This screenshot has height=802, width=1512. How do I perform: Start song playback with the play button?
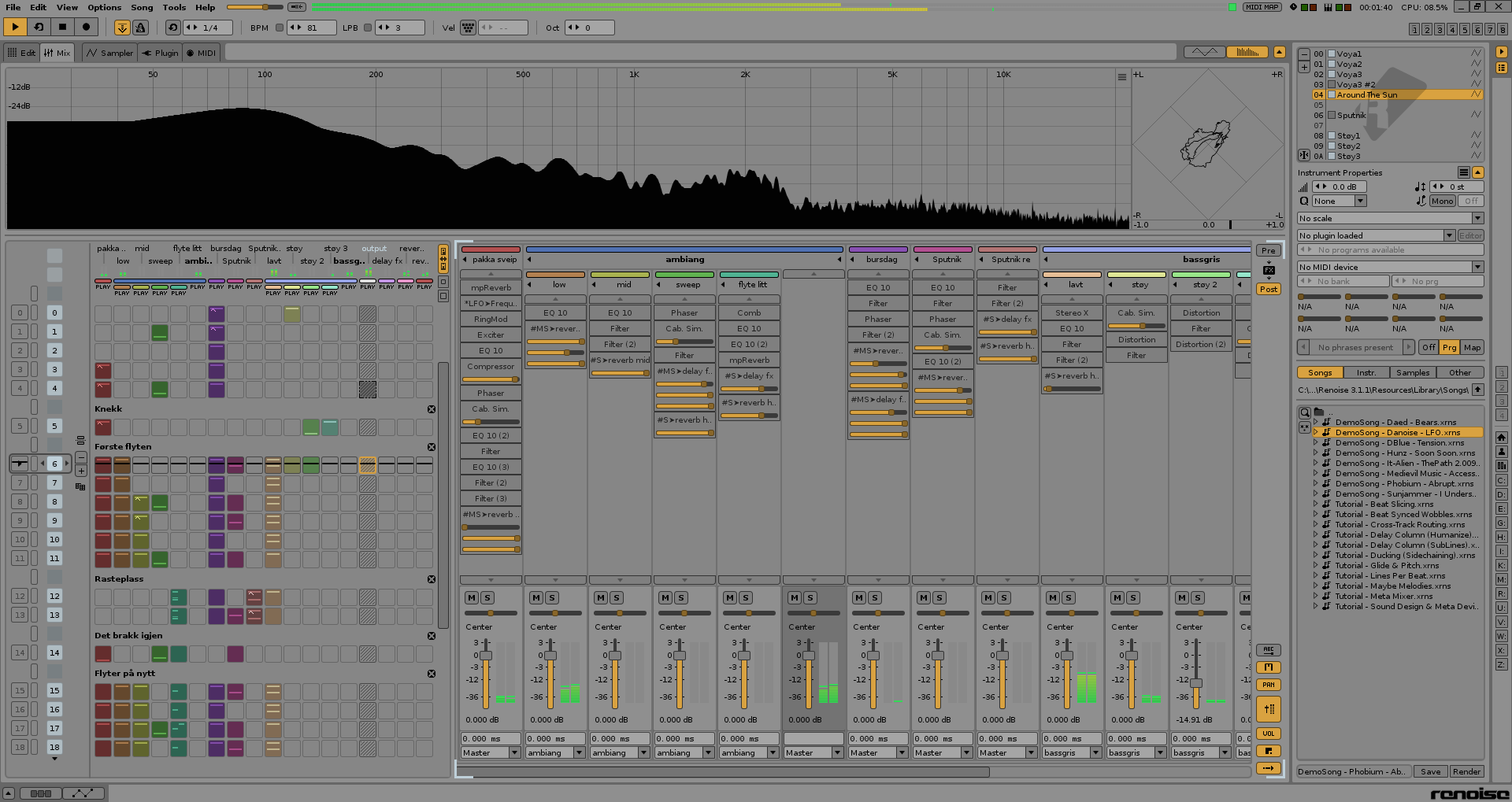click(15, 28)
